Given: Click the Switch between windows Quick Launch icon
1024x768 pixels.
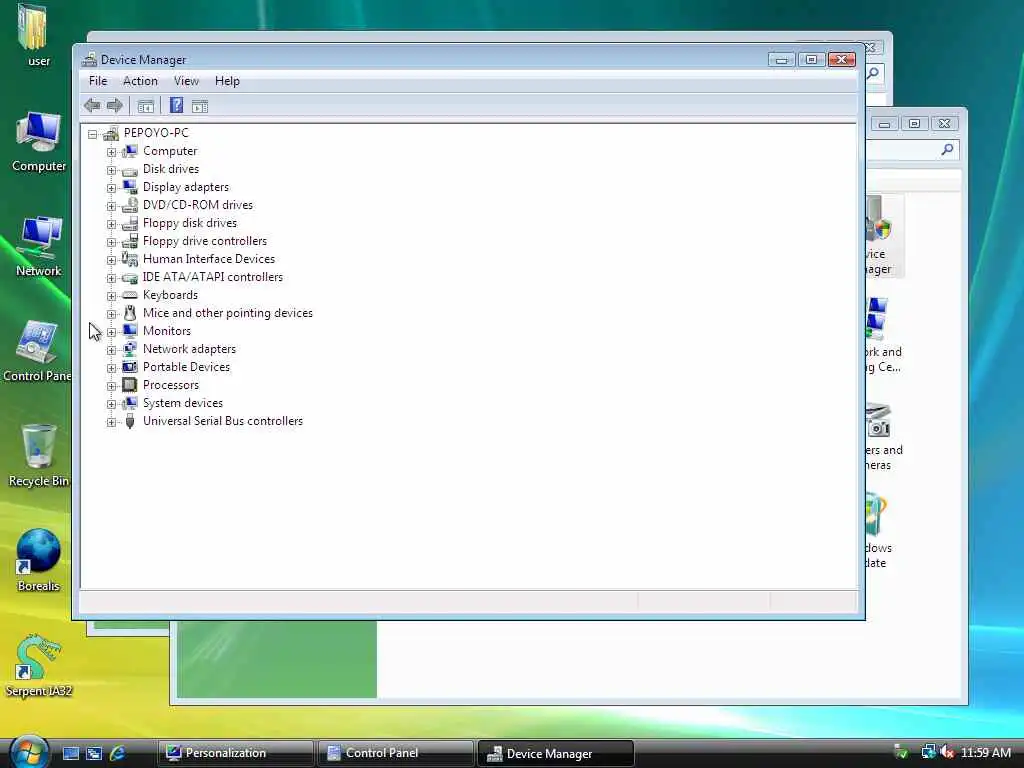Looking at the screenshot, I should click(94, 754).
